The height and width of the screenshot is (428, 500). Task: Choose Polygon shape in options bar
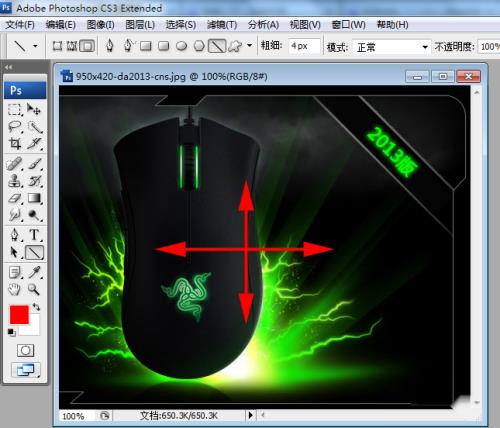(x=199, y=46)
